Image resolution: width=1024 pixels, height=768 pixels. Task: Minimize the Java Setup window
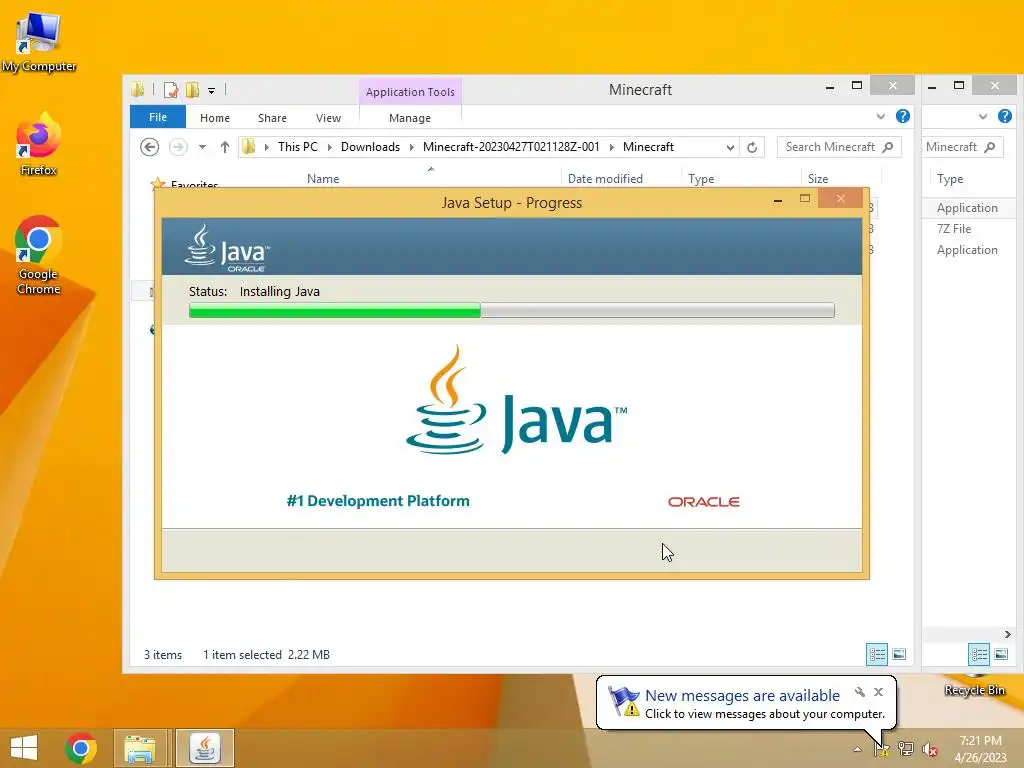(x=777, y=200)
